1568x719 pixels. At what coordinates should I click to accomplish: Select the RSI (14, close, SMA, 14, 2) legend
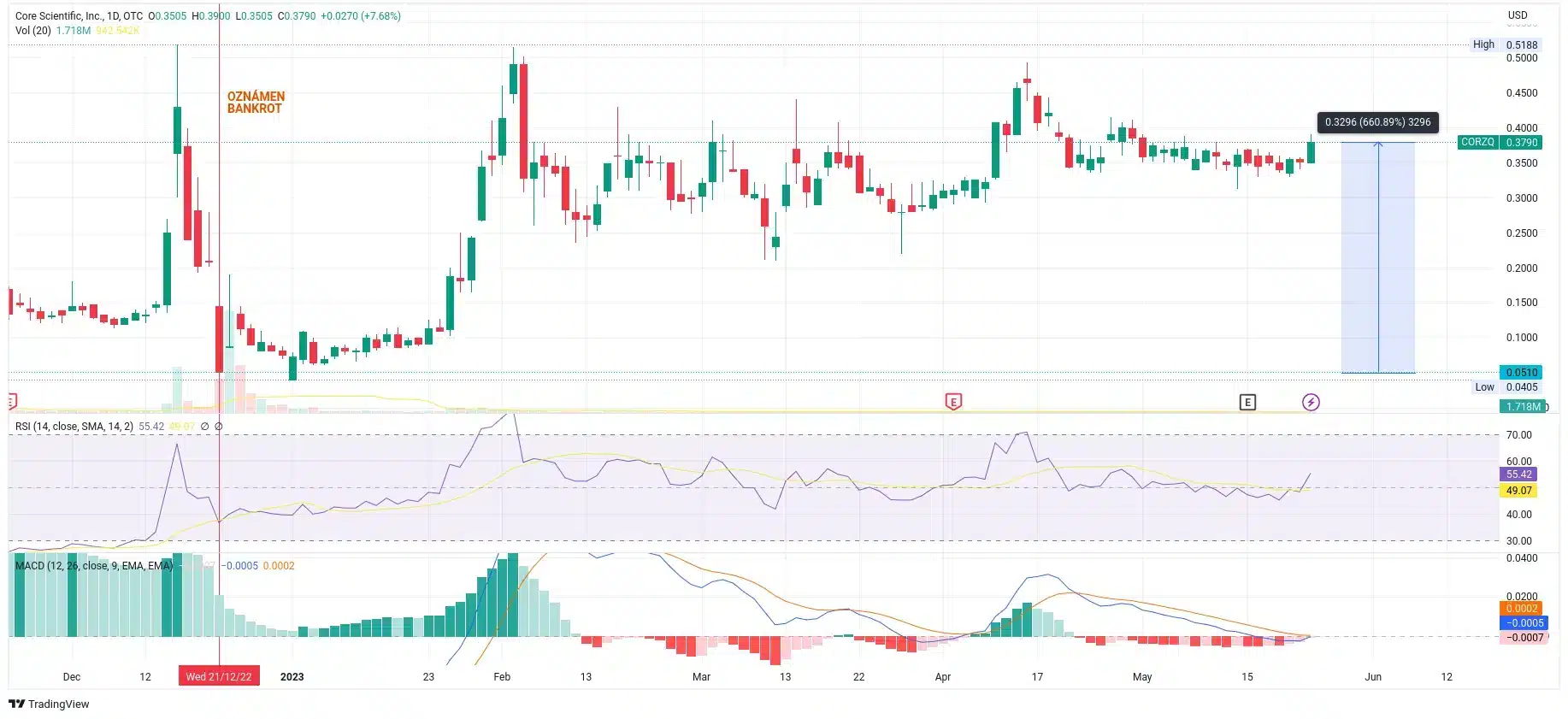[74, 426]
